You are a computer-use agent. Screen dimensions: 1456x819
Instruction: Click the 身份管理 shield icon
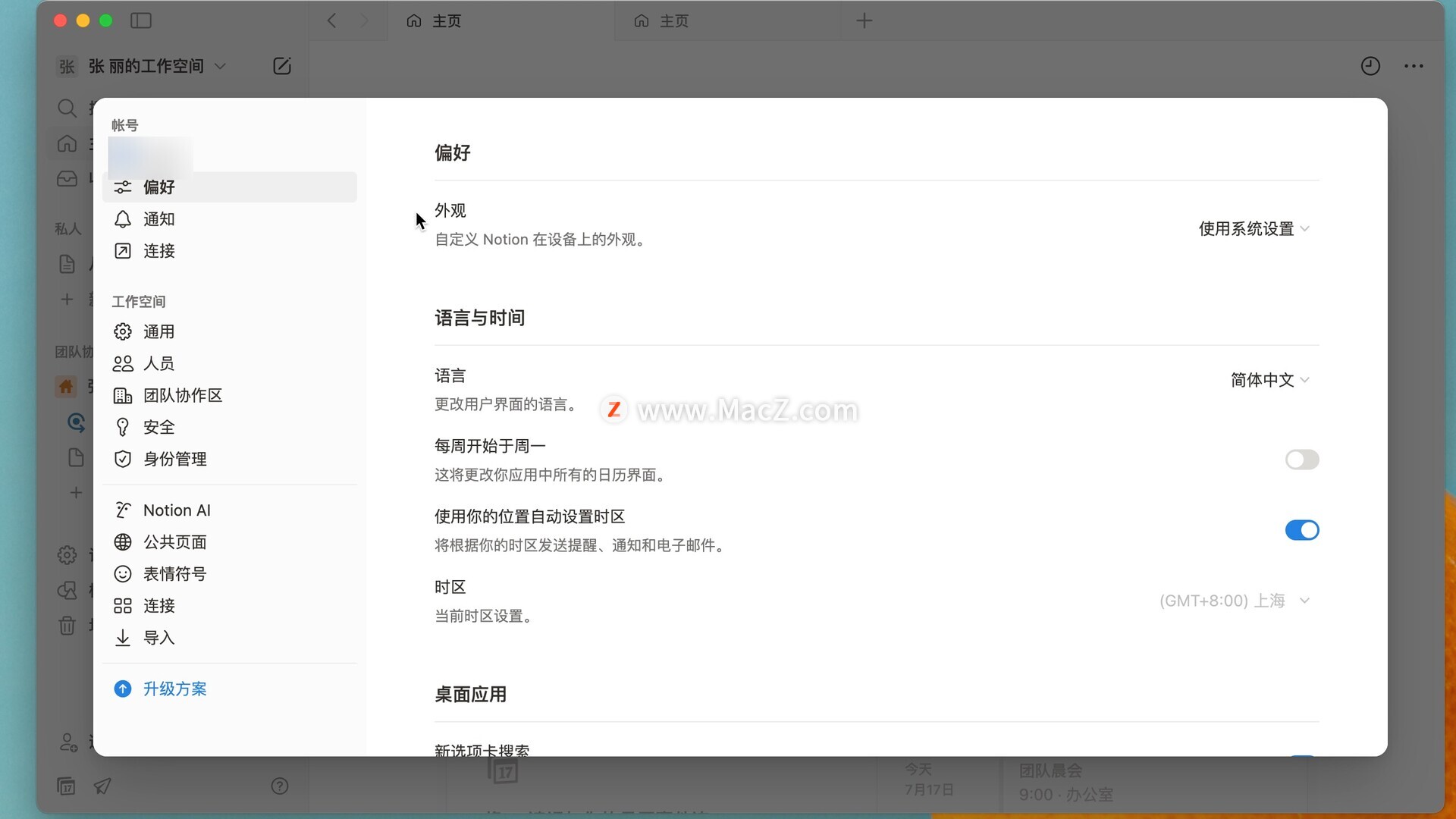tap(122, 460)
